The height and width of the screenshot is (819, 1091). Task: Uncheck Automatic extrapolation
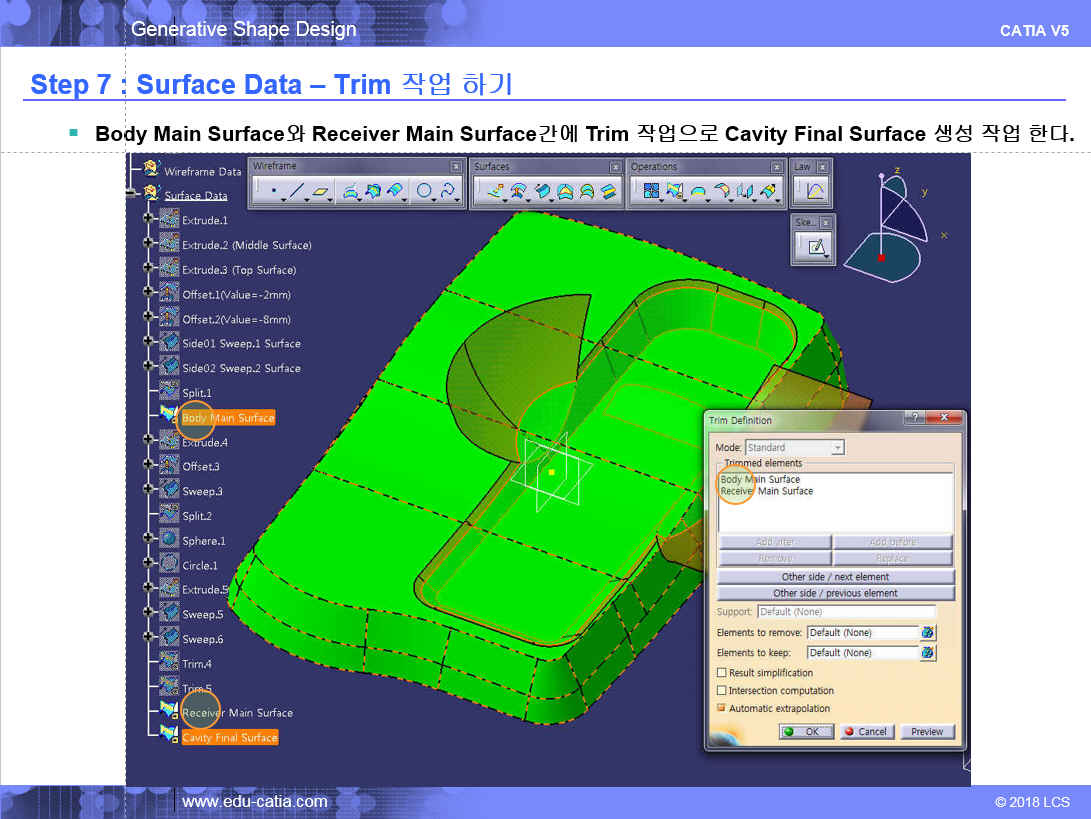pyautogui.click(x=722, y=708)
